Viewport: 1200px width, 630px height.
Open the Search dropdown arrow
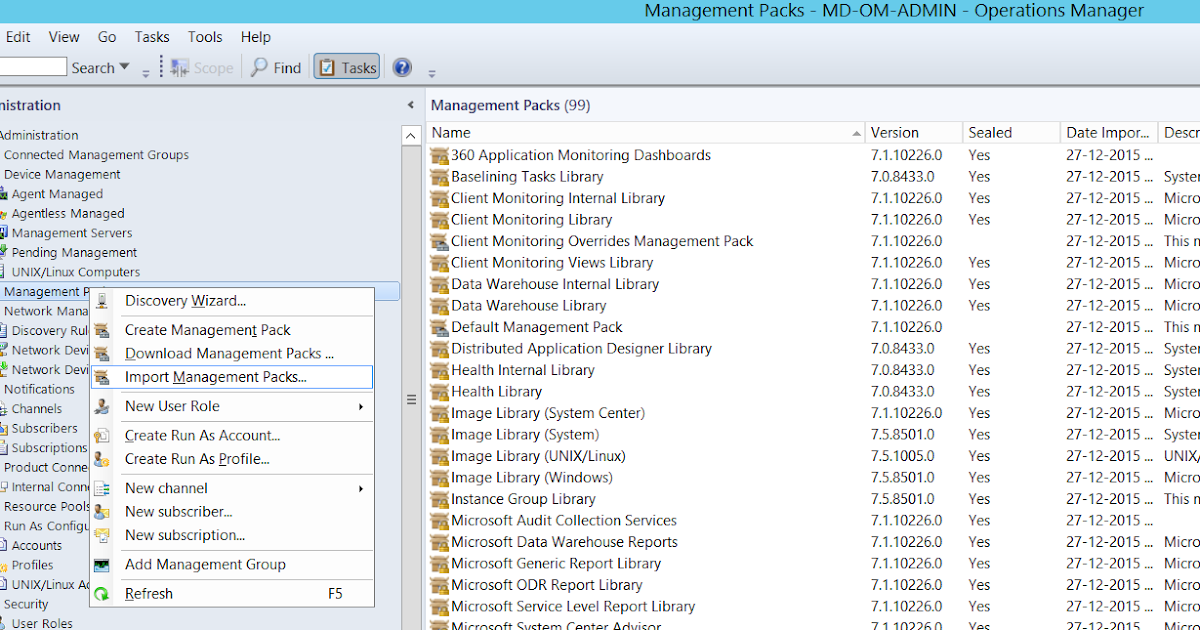pyautogui.click(x=124, y=67)
